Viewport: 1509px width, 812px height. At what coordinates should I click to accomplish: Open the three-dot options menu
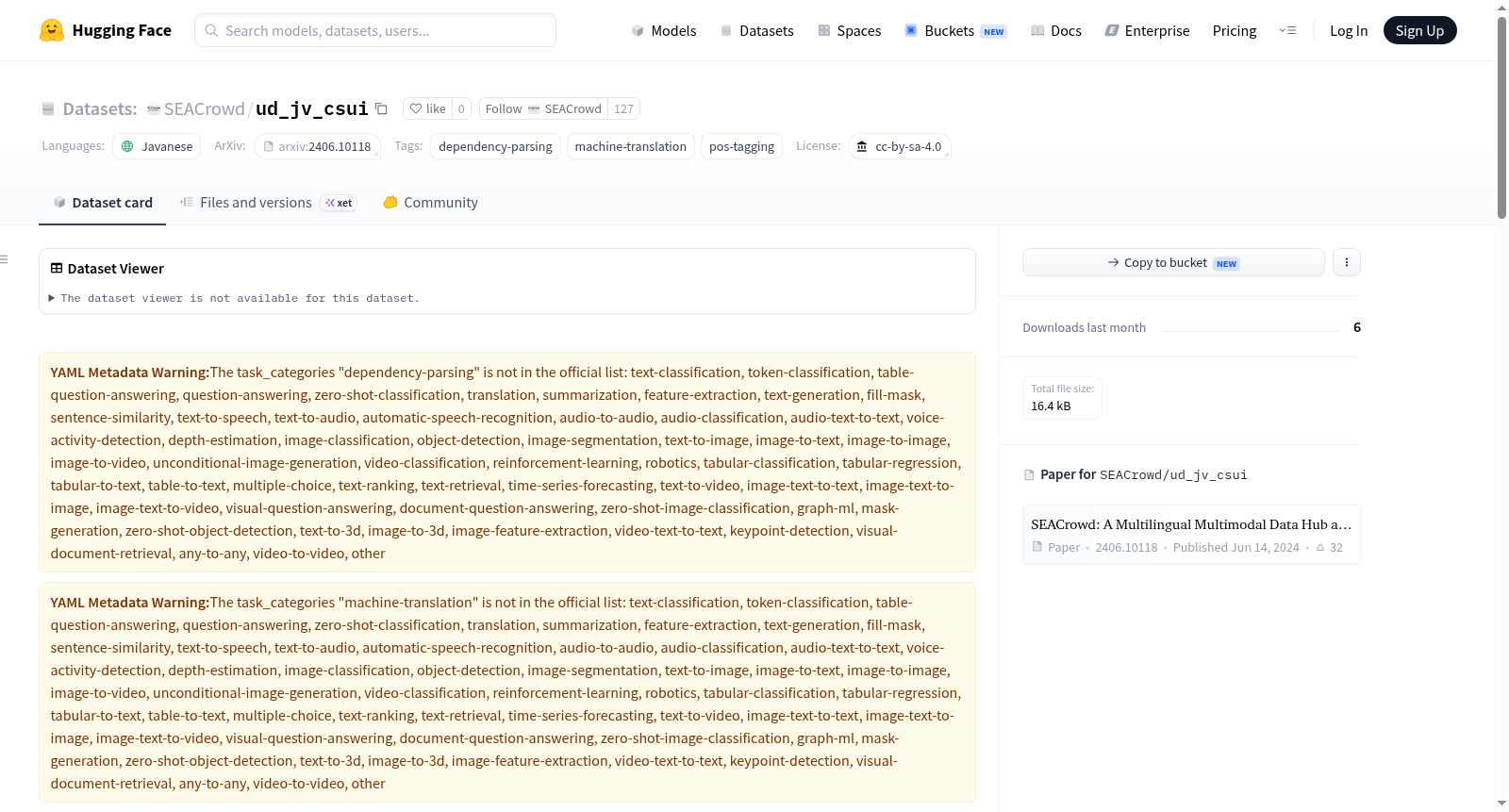[1347, 262]
